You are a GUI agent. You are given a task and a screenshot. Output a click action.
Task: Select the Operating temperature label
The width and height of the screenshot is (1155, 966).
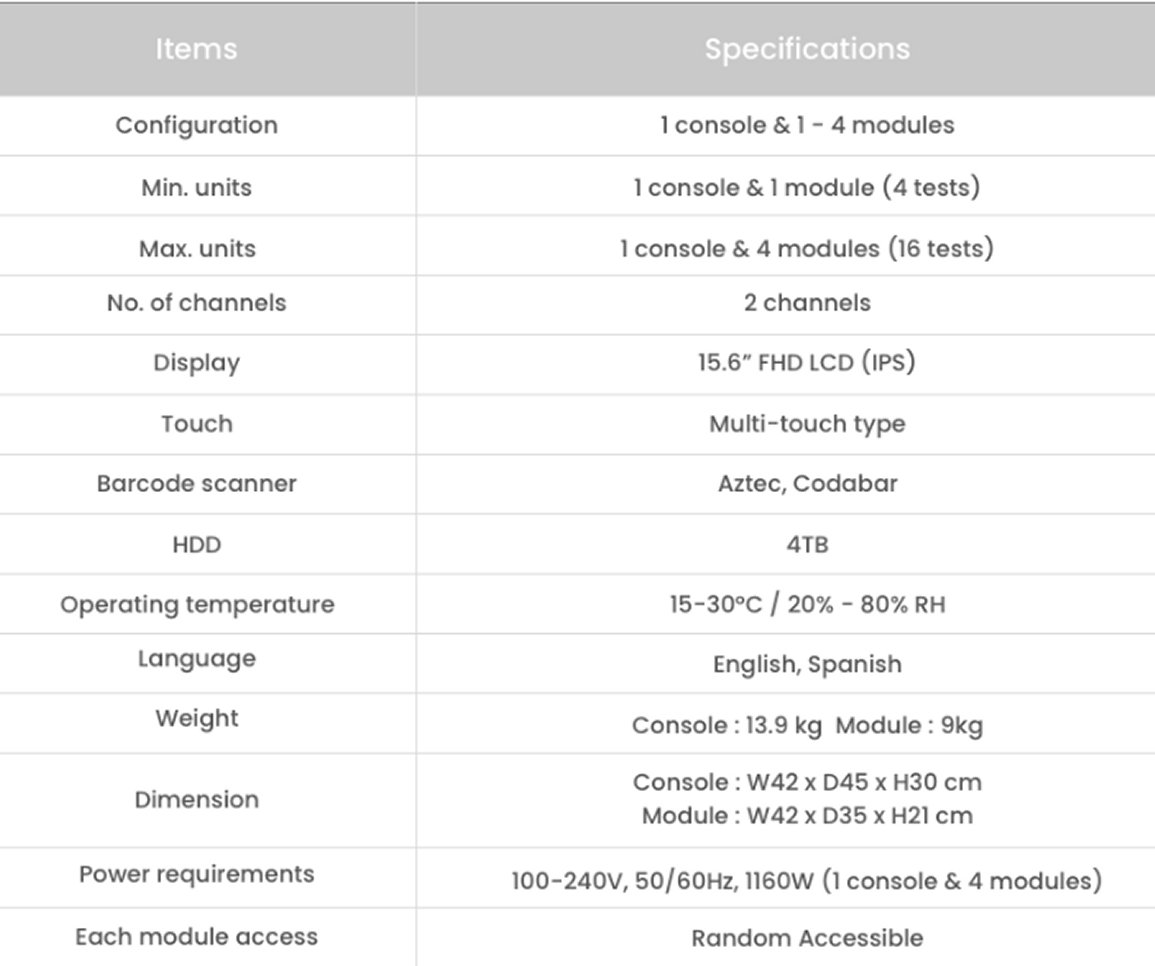[196, 605]
